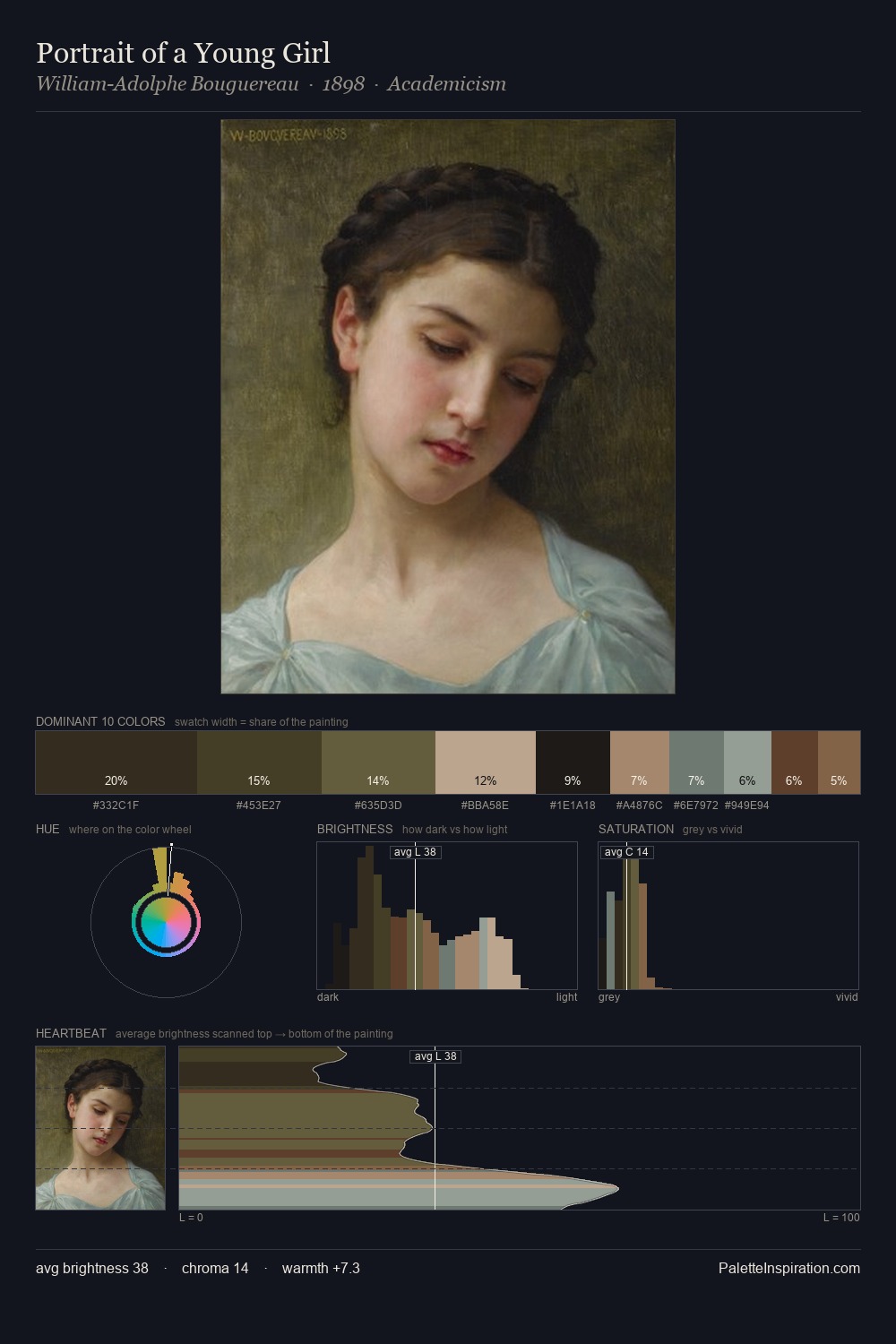Screen dimensions: 896x1344
Task: Click the hex label '#635D3D'
Action: coord(378,805)
